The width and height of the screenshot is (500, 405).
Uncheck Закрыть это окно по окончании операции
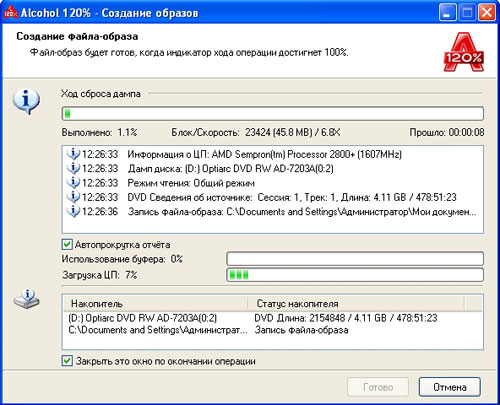67,361
